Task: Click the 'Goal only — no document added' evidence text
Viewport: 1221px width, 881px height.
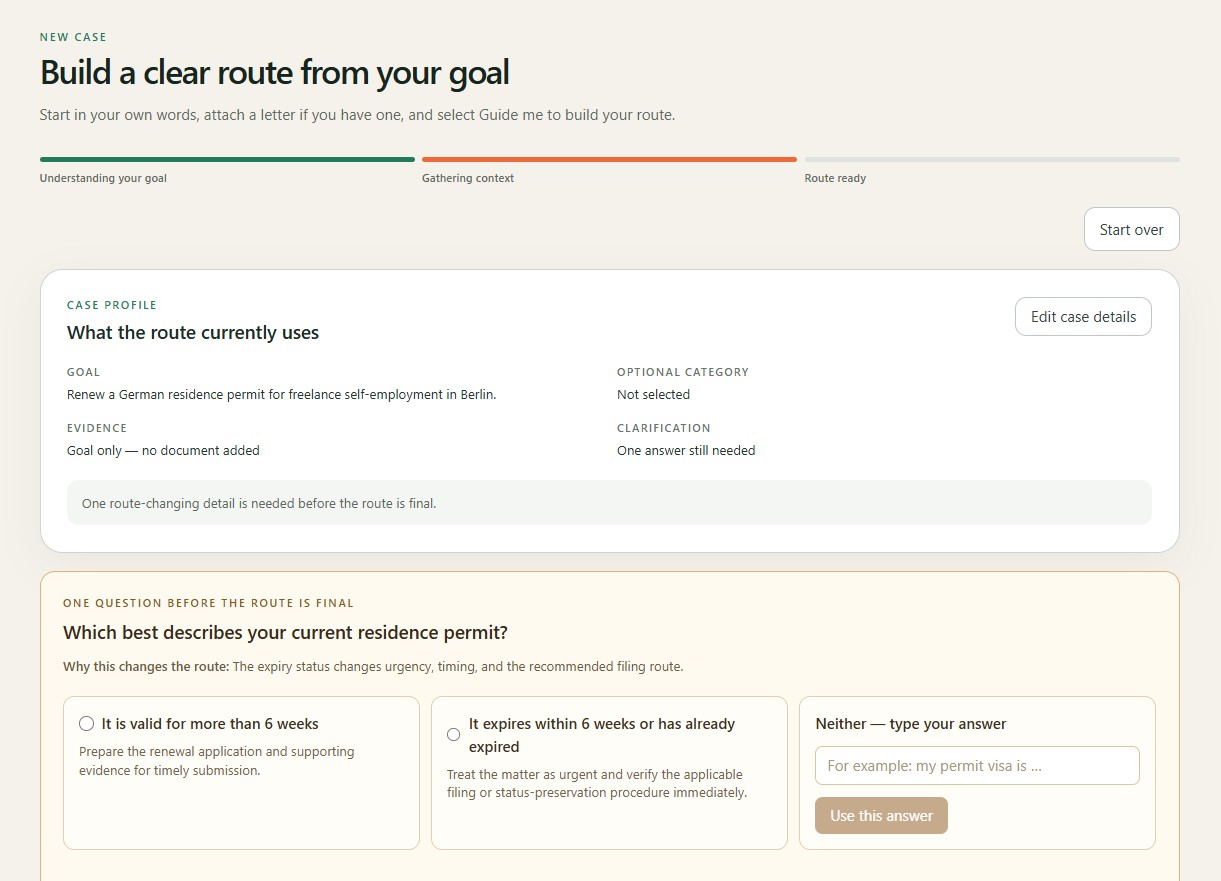Action: [163, 451]
